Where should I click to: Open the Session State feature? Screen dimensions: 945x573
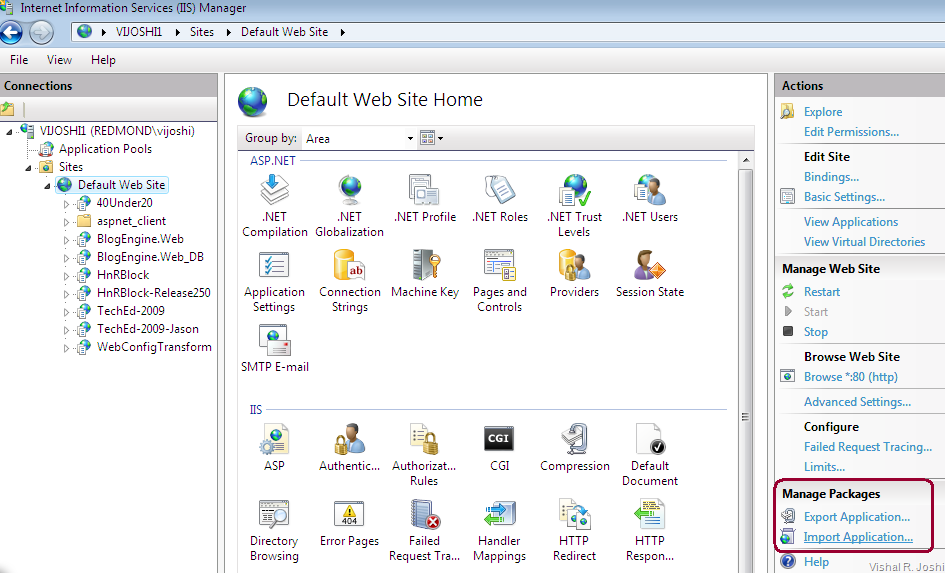tap(650, 266)
